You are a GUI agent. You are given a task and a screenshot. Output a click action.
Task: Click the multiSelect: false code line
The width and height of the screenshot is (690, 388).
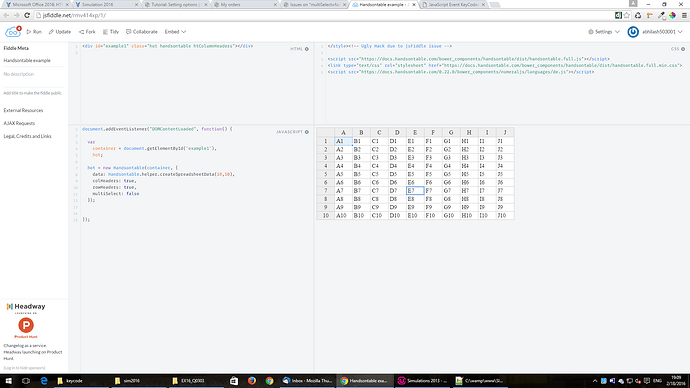click(116, 194)
